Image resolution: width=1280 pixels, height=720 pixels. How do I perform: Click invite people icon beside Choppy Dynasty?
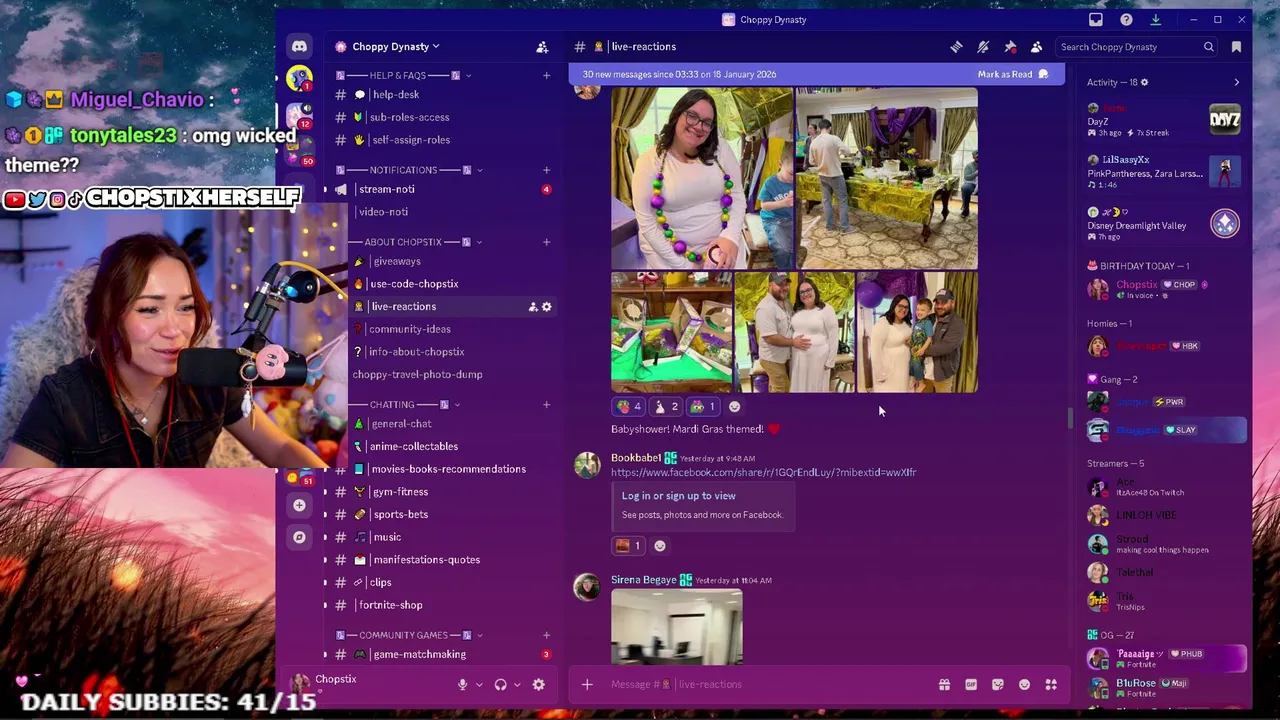(x=542, y=47)
